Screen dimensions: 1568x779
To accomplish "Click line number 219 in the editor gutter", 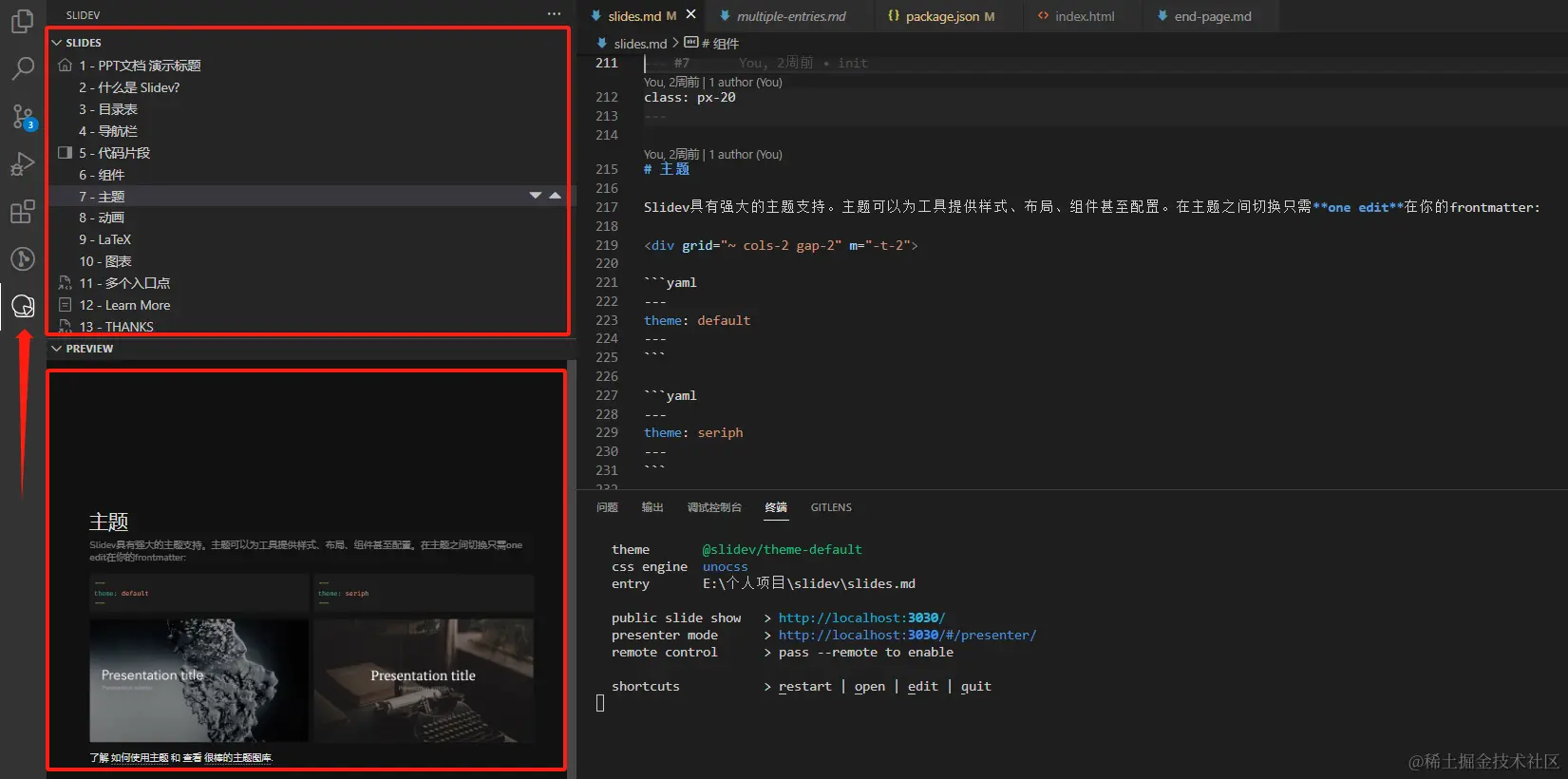I will pyautogui.click(x=606, y=245).
